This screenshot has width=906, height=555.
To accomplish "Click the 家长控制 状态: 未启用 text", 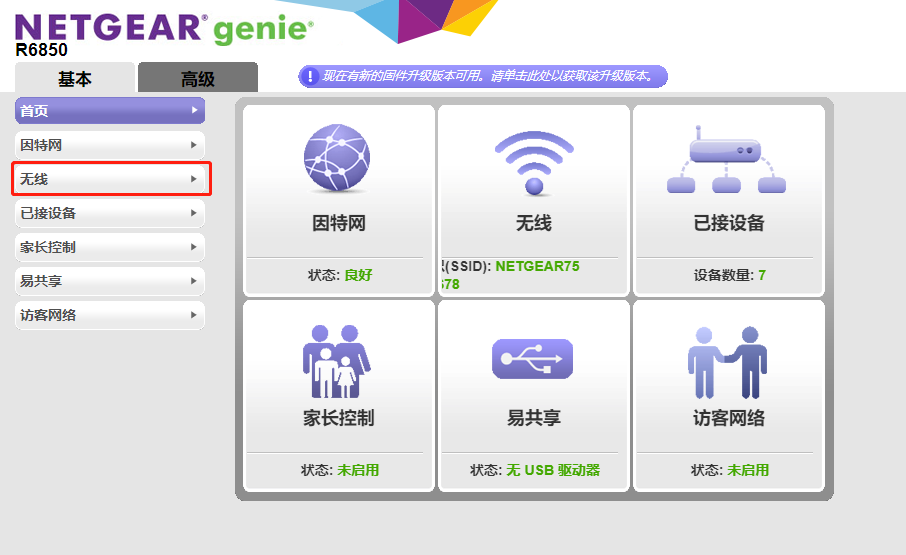I will tap(340, 470).
